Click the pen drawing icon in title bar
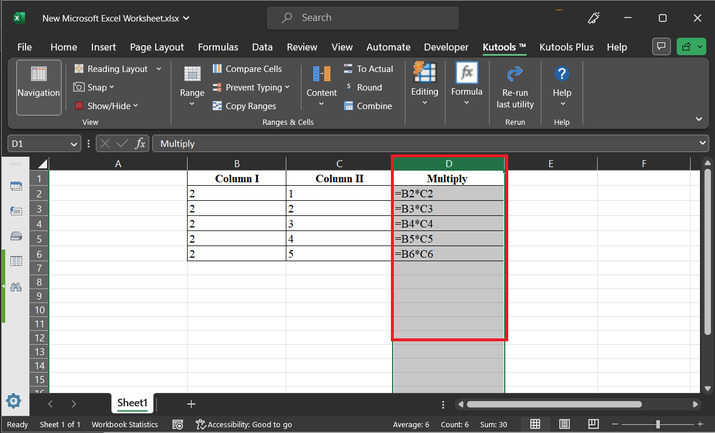The width and height of the screenshot is (715, 433). [x=593, y=18]
